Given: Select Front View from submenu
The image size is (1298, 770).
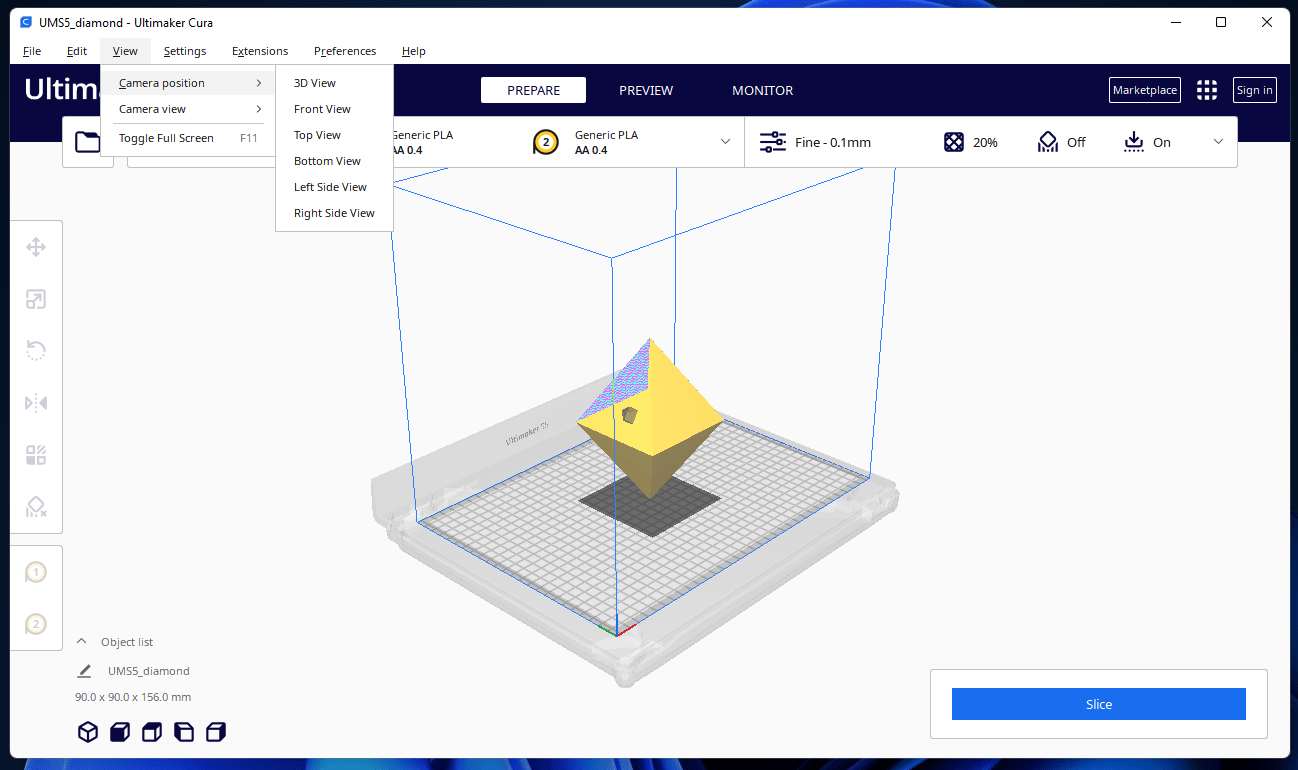Looking at the screenshot, I should click(334, 109).
